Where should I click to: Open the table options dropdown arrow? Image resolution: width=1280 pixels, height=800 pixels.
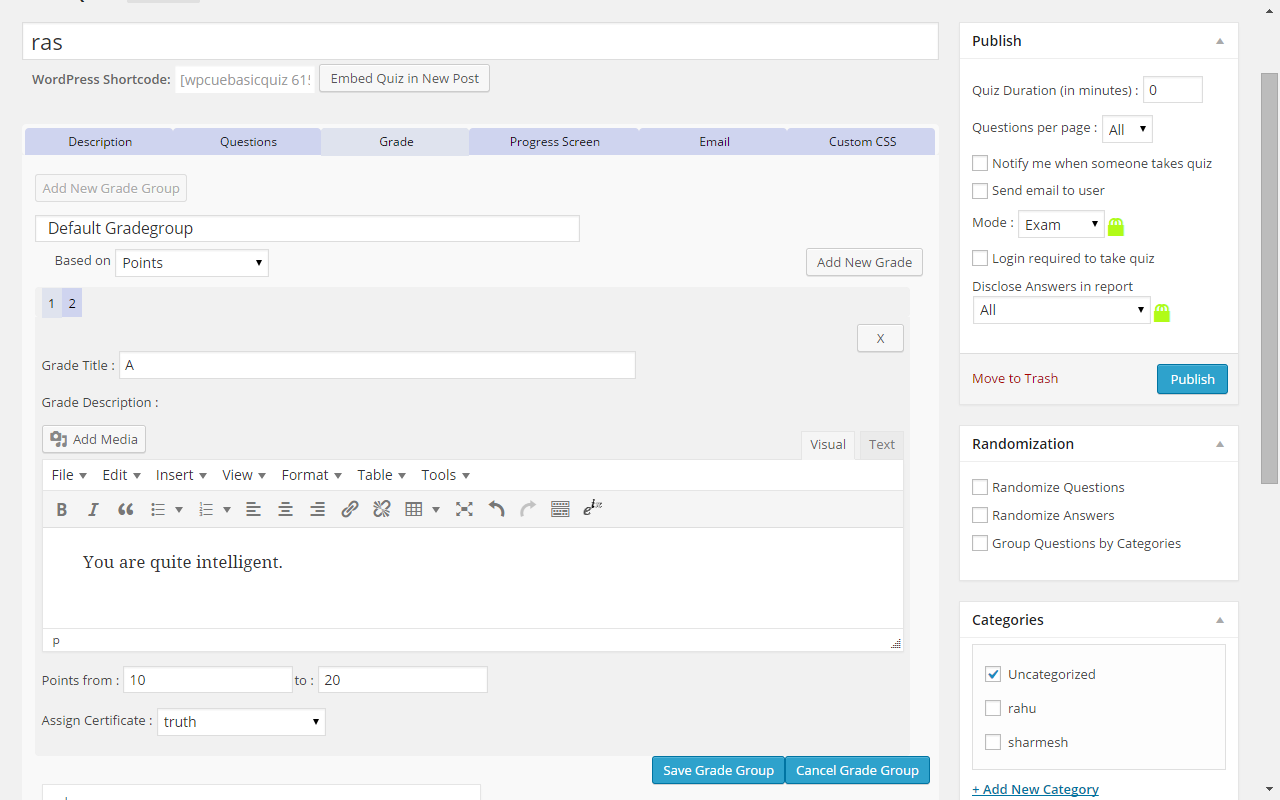(x=436, y=510)
